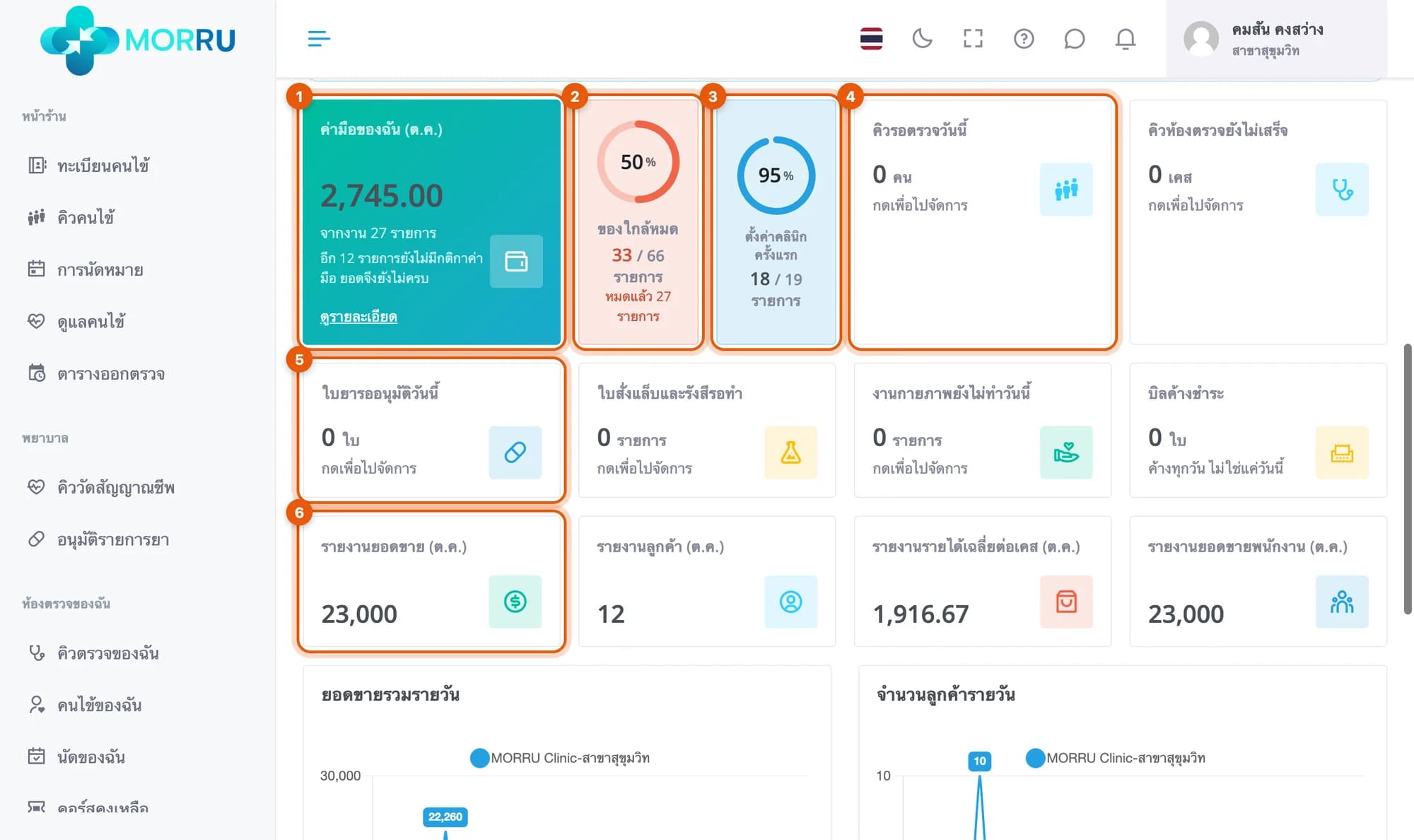The width and height of the screenshot is (1414, 840).
Task: Open การนัดหมาย sidebar item
Action: click(85, 269)
